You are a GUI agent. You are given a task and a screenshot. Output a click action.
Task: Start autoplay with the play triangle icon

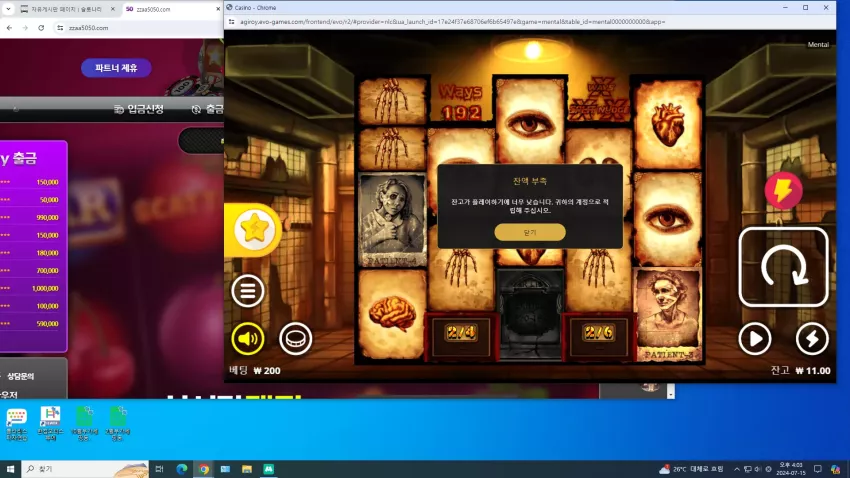tap(755, 339)
